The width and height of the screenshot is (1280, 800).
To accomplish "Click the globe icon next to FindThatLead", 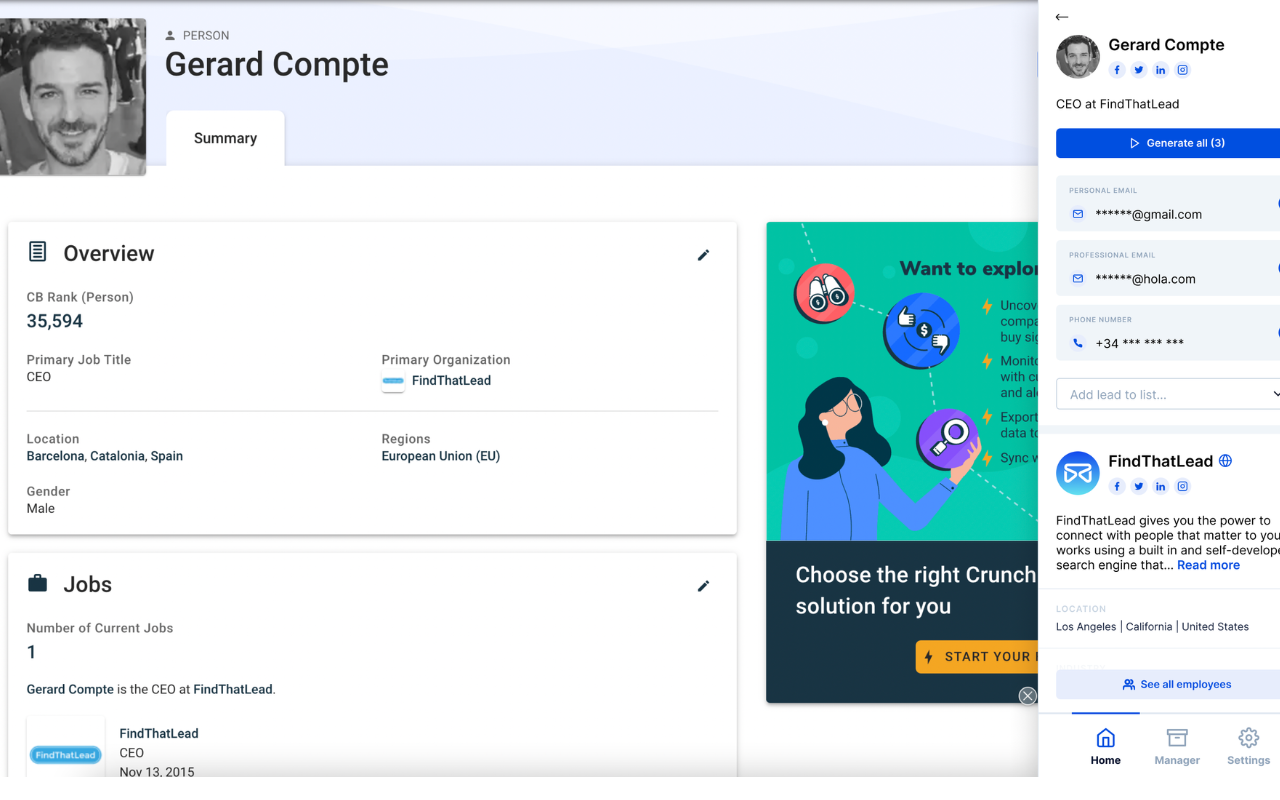I will [x=1226, y=460].
